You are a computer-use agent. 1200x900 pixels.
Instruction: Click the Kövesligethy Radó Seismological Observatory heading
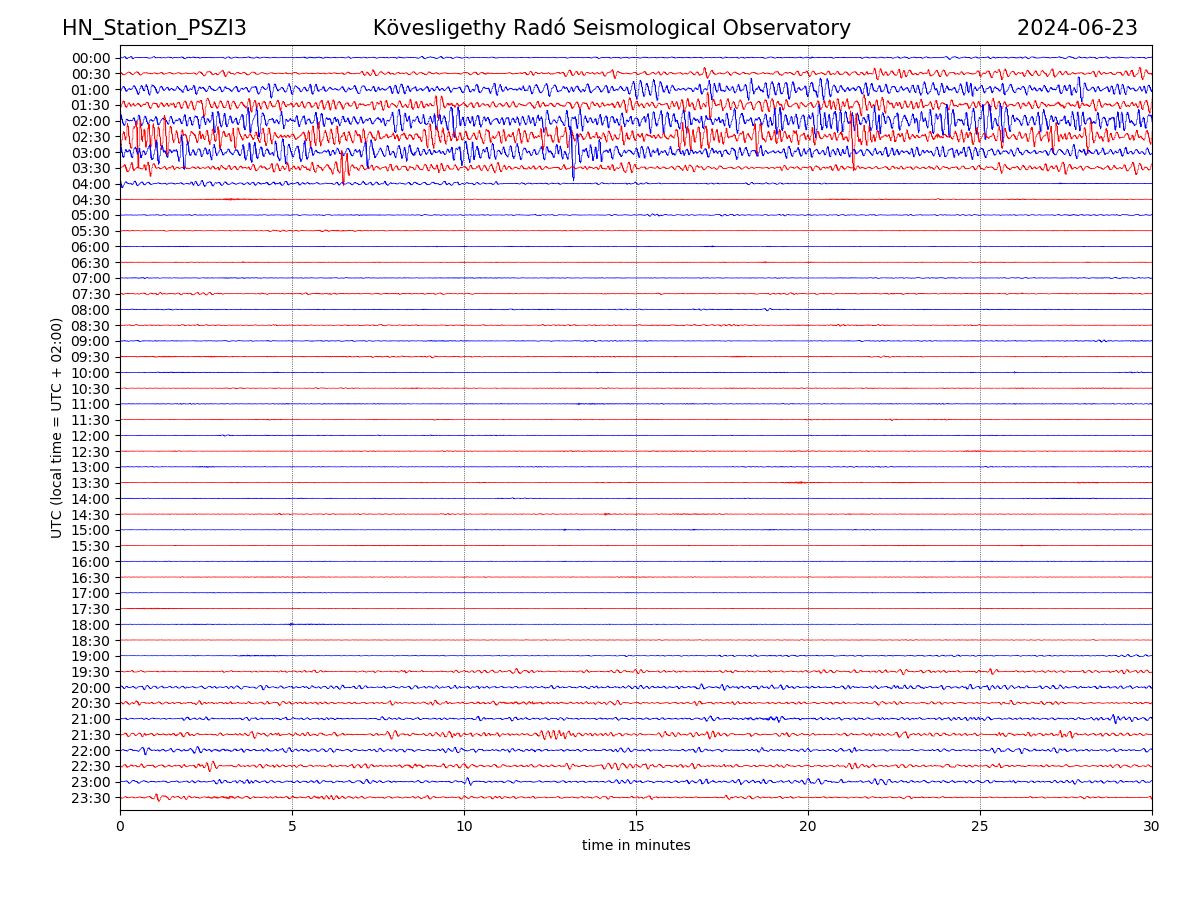[x=611, y=28]
